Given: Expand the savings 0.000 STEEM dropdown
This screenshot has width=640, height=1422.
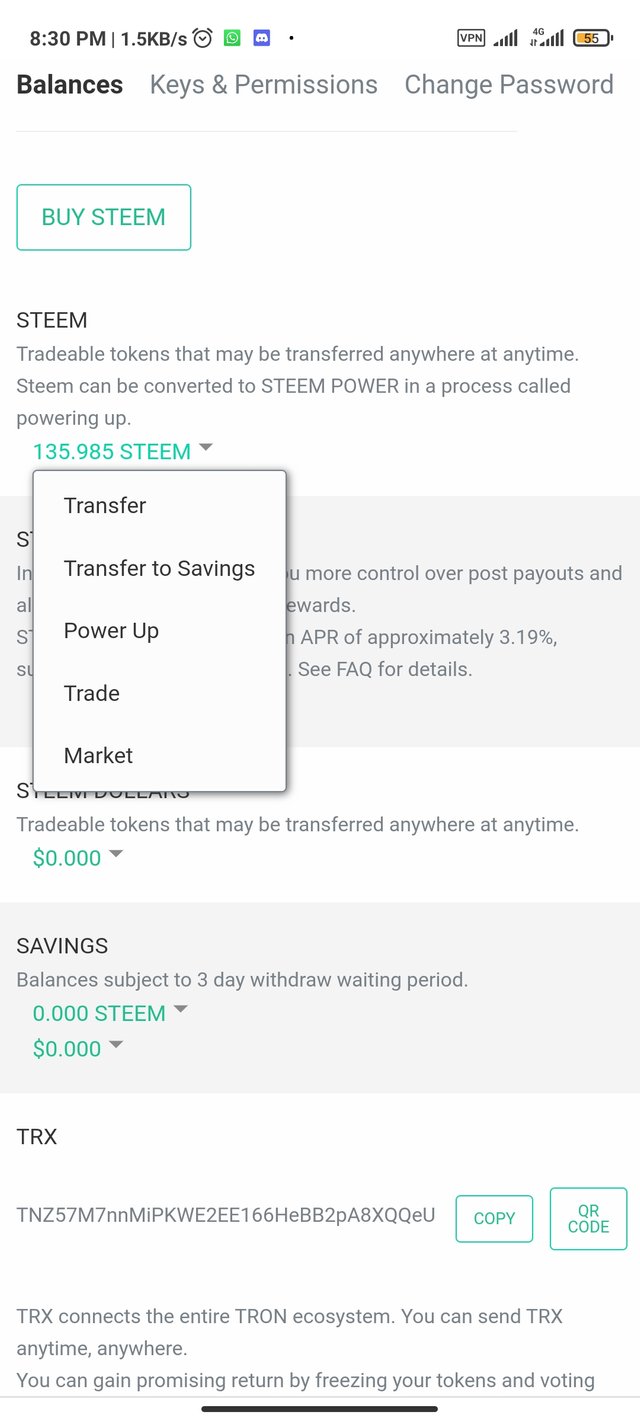Looking at the screenshot, I should click(110, 1013).
